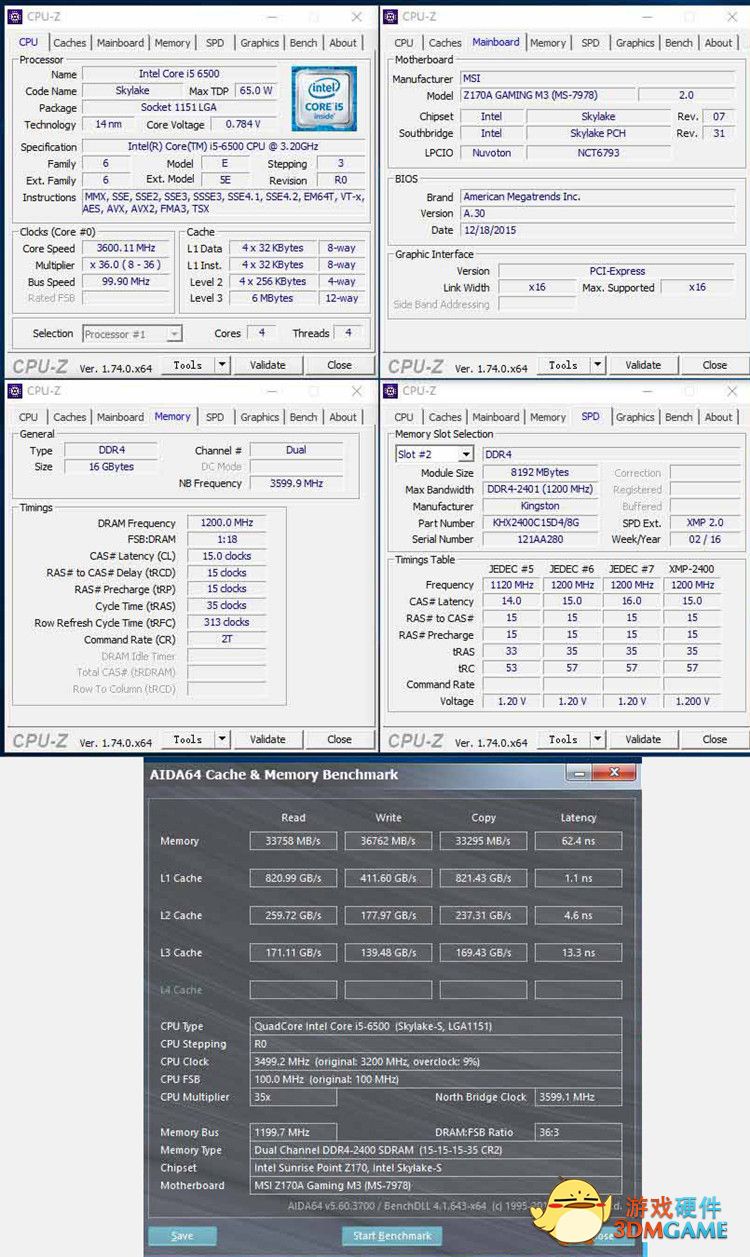
Task: Click the part number KHX2400C15D4/8G
Action: [540, 523]
